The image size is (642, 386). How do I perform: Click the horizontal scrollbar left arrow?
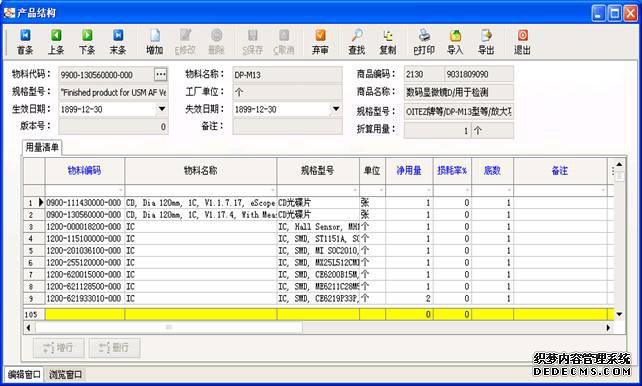(x=28, y=327)
